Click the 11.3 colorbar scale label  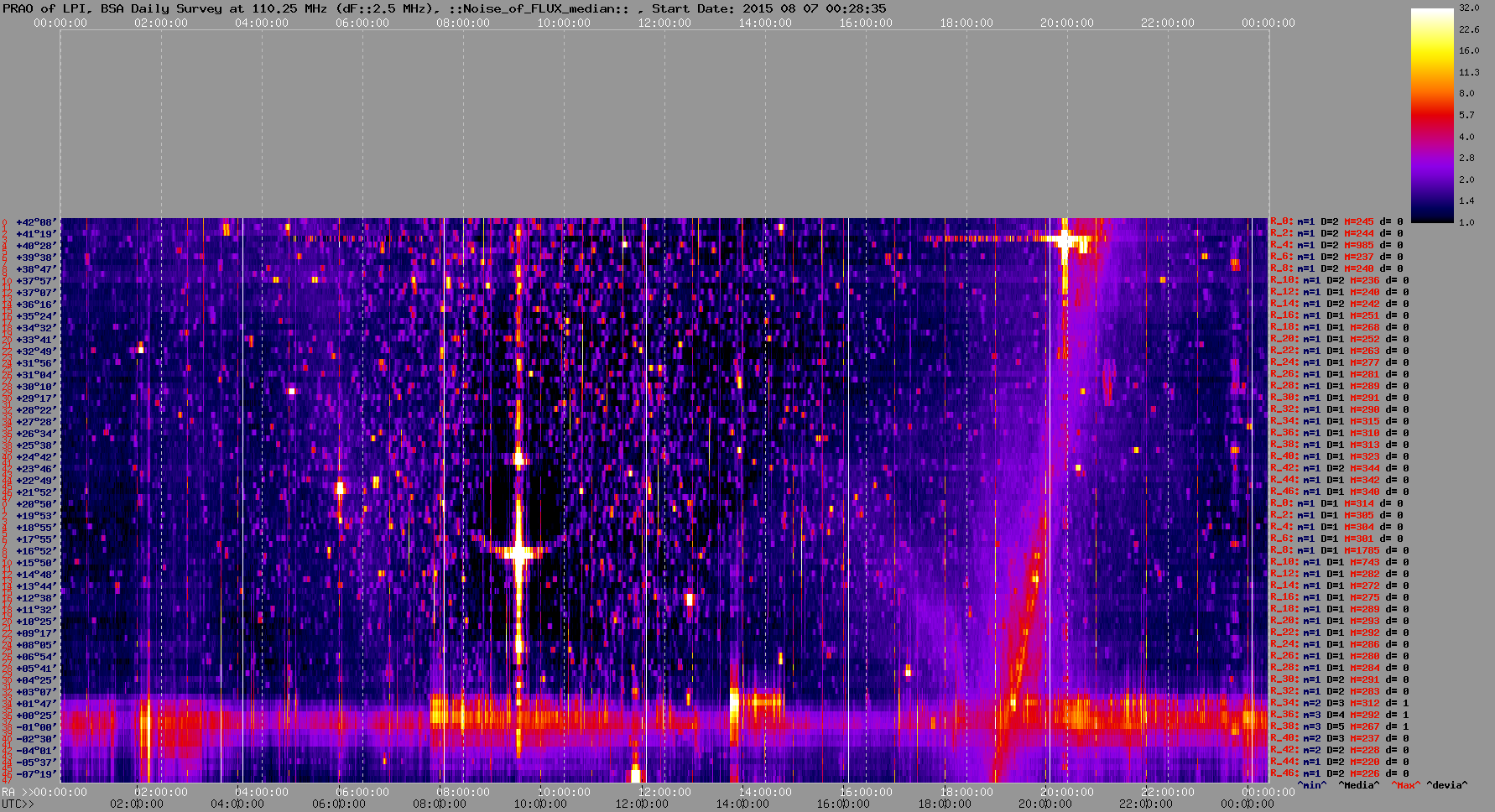(1469, 72)
